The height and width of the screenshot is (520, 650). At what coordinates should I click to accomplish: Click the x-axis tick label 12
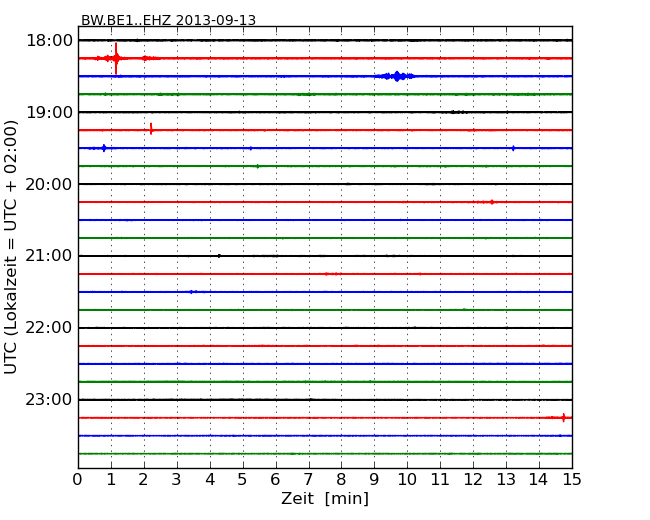pyautogui.click(x=473, y=479)
